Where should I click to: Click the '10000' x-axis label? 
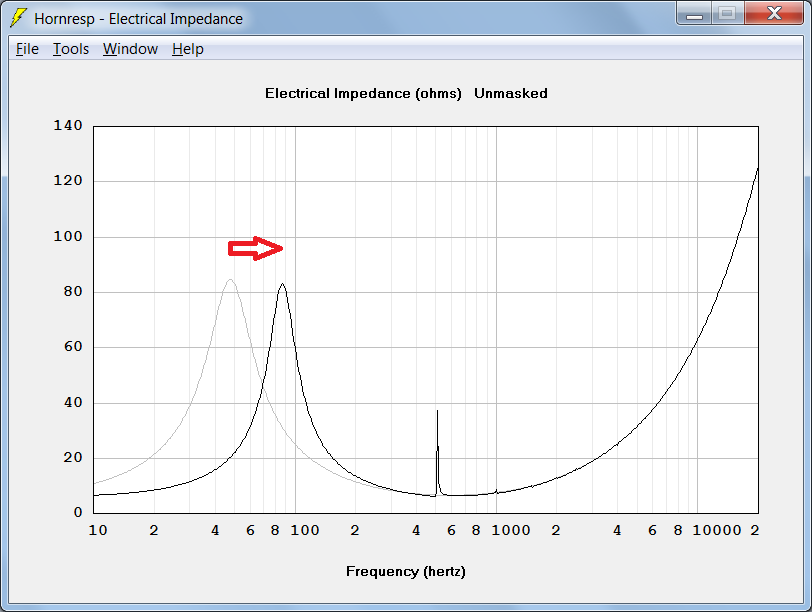coord(717,531)
